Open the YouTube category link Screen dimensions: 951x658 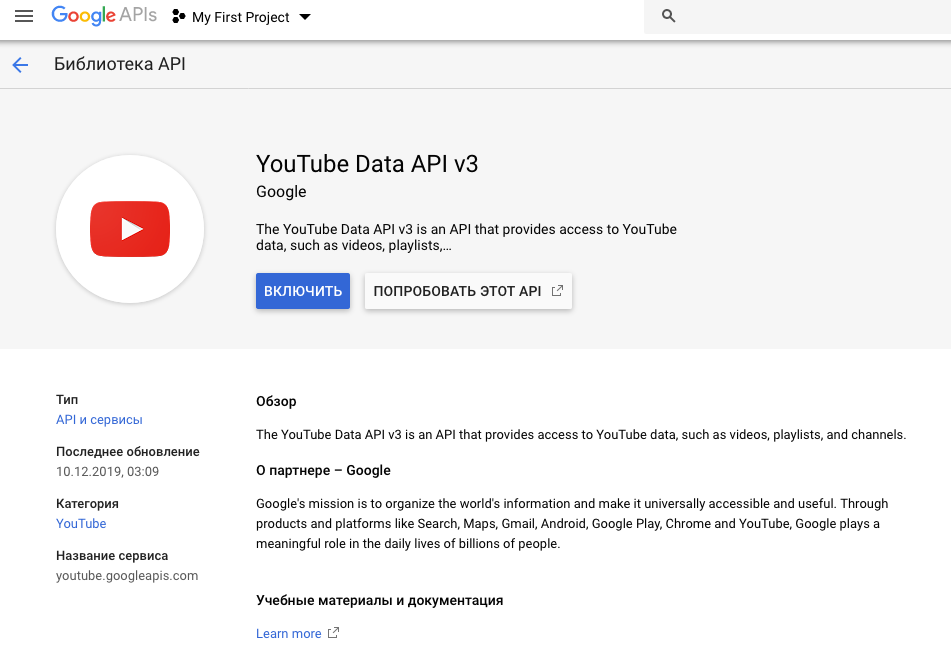click(81, 523)
